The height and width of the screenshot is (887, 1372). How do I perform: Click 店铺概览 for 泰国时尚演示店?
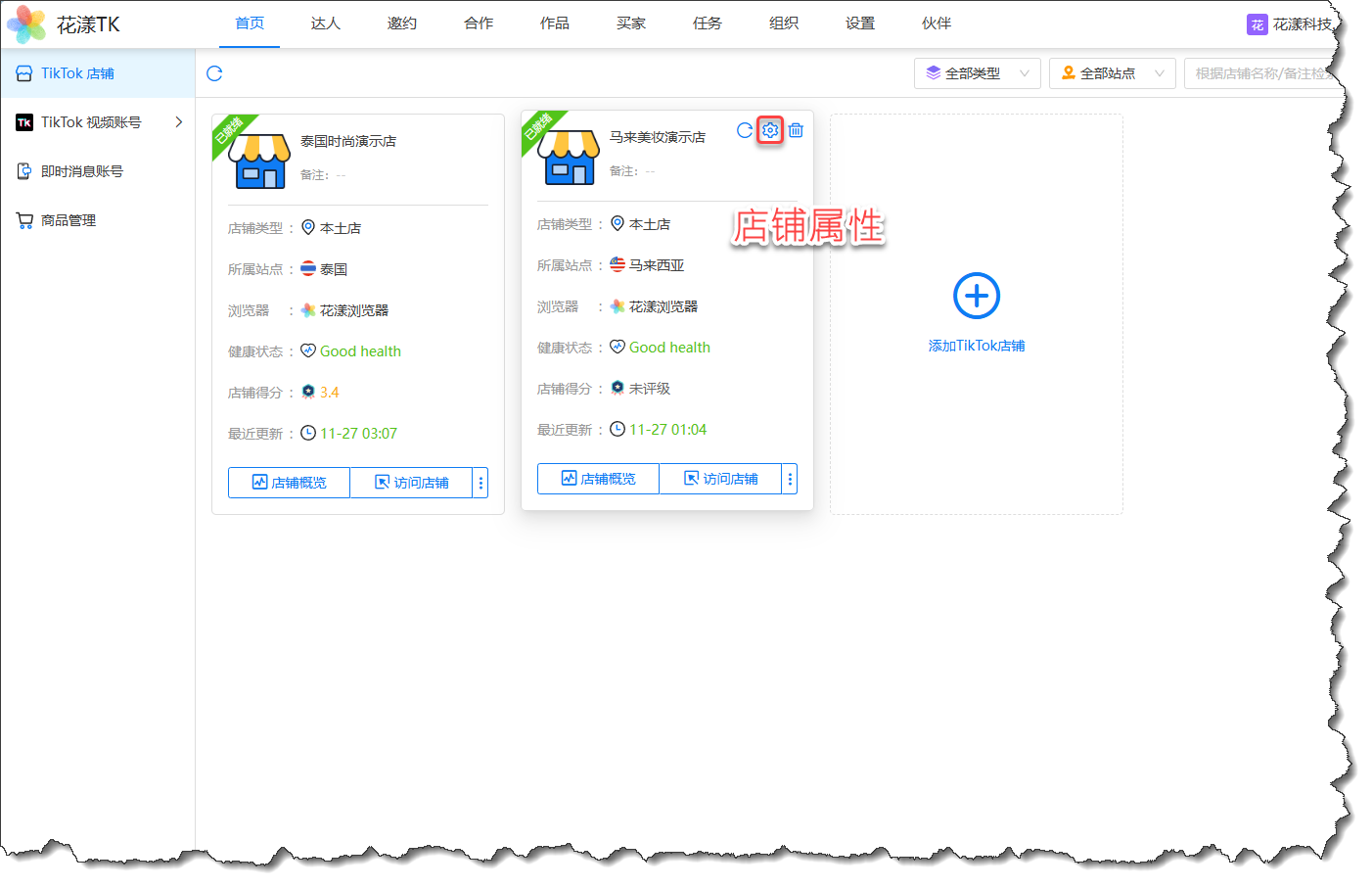pos(289,483)
